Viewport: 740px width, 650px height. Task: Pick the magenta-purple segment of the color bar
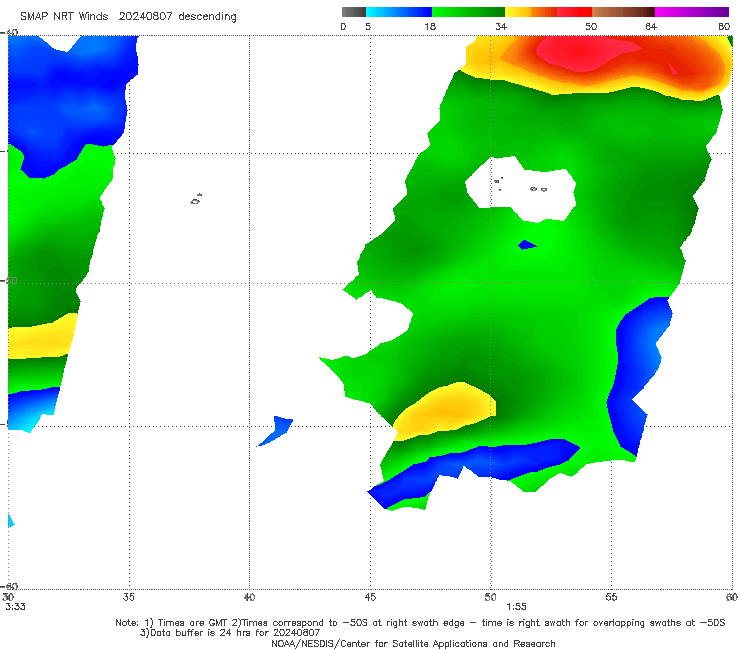[692, 12]
